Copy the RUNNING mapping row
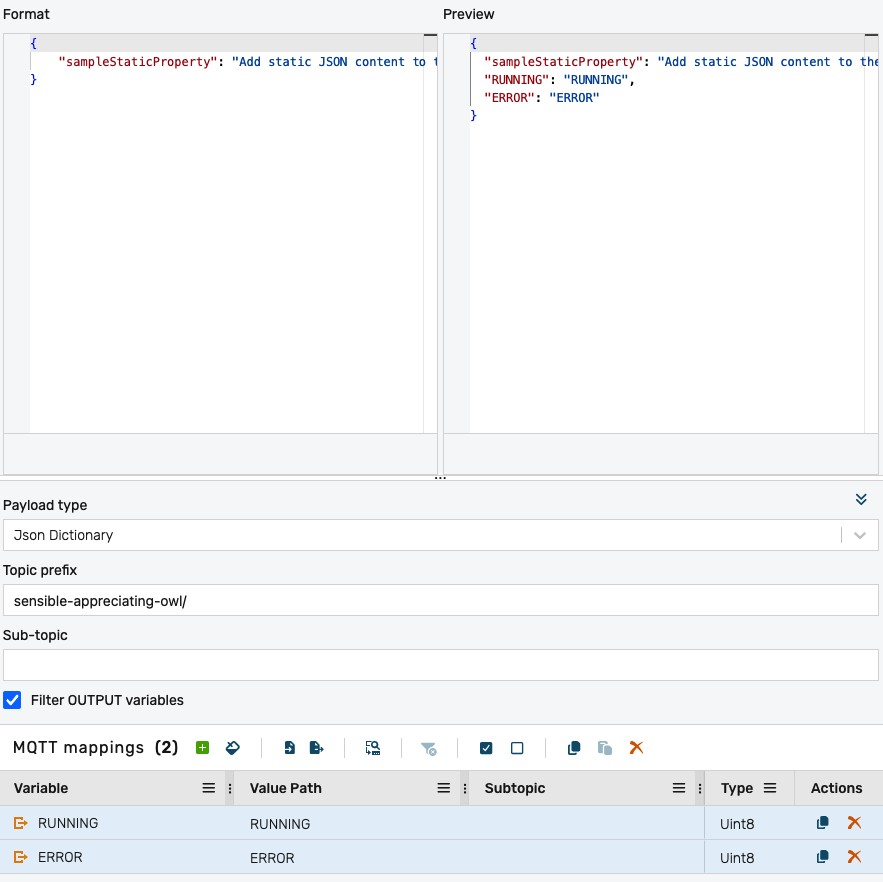This screenshot has width=883, height=882. pyautogui.click(x=822, y=823)
